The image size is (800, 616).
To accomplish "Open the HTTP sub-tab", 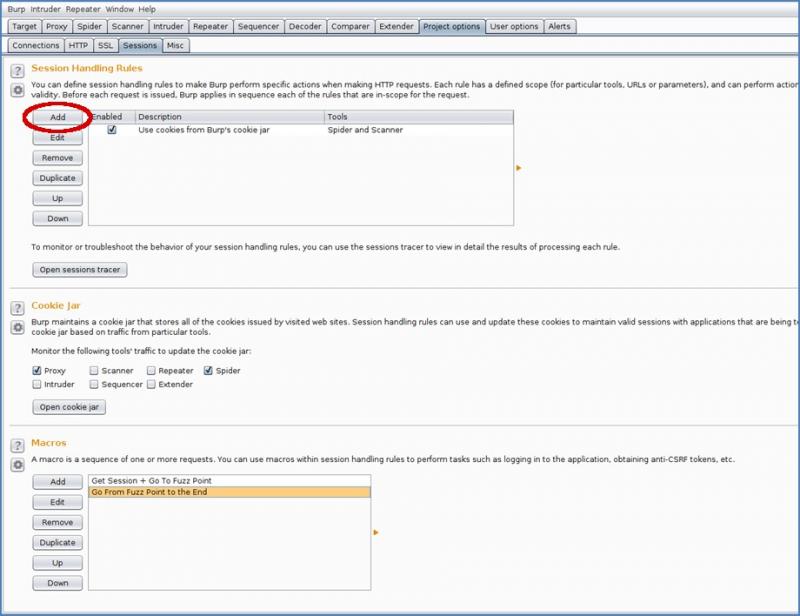I will [x=78, y=45].
